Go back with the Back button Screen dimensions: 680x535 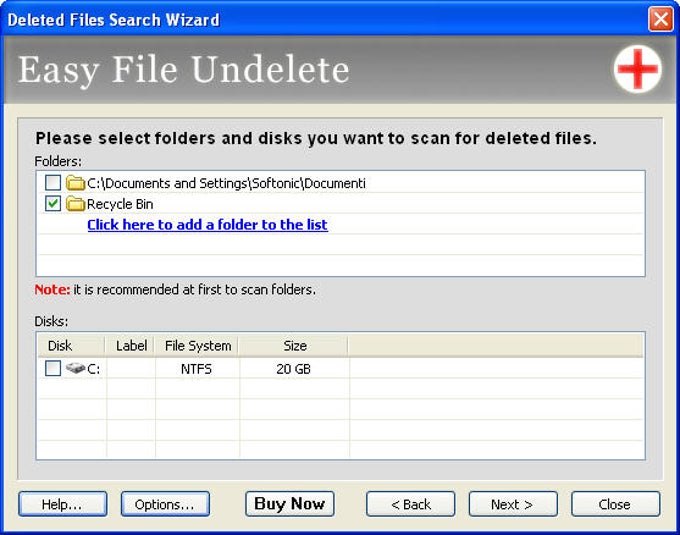pyautogui.click(x=410, y=504)
